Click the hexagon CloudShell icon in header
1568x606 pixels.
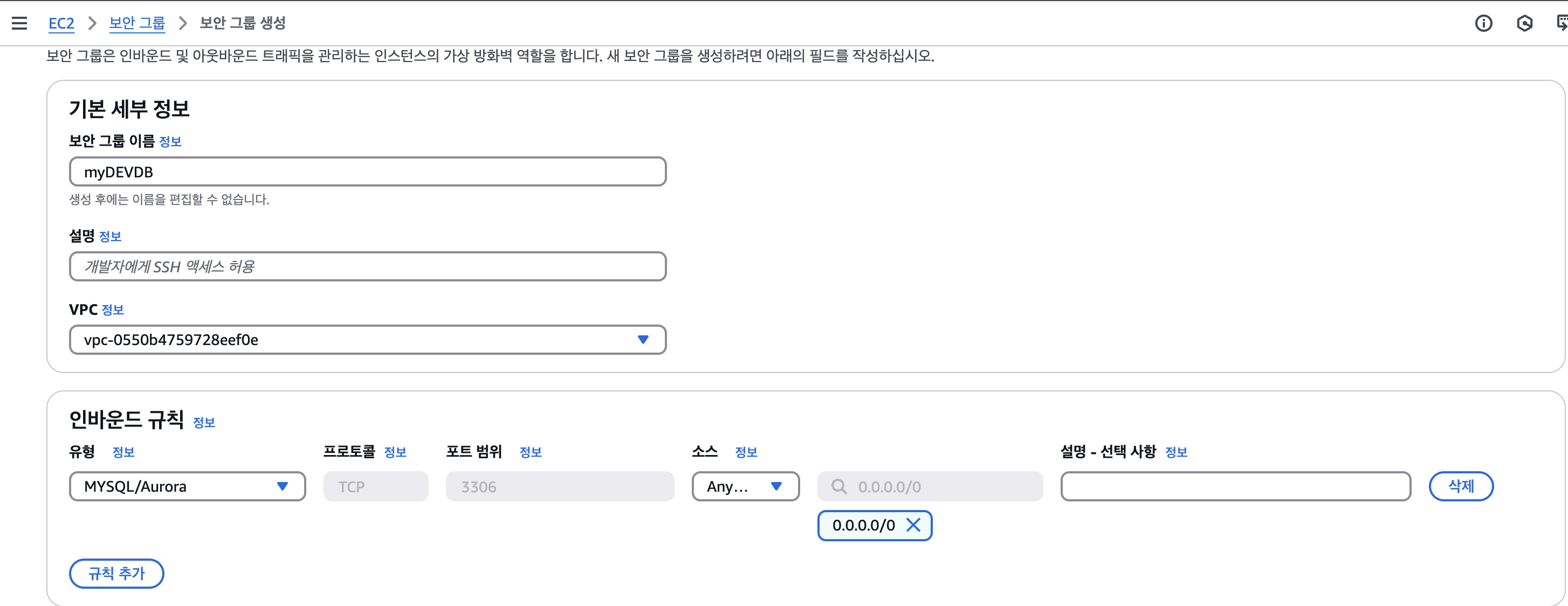[1524, 23]
